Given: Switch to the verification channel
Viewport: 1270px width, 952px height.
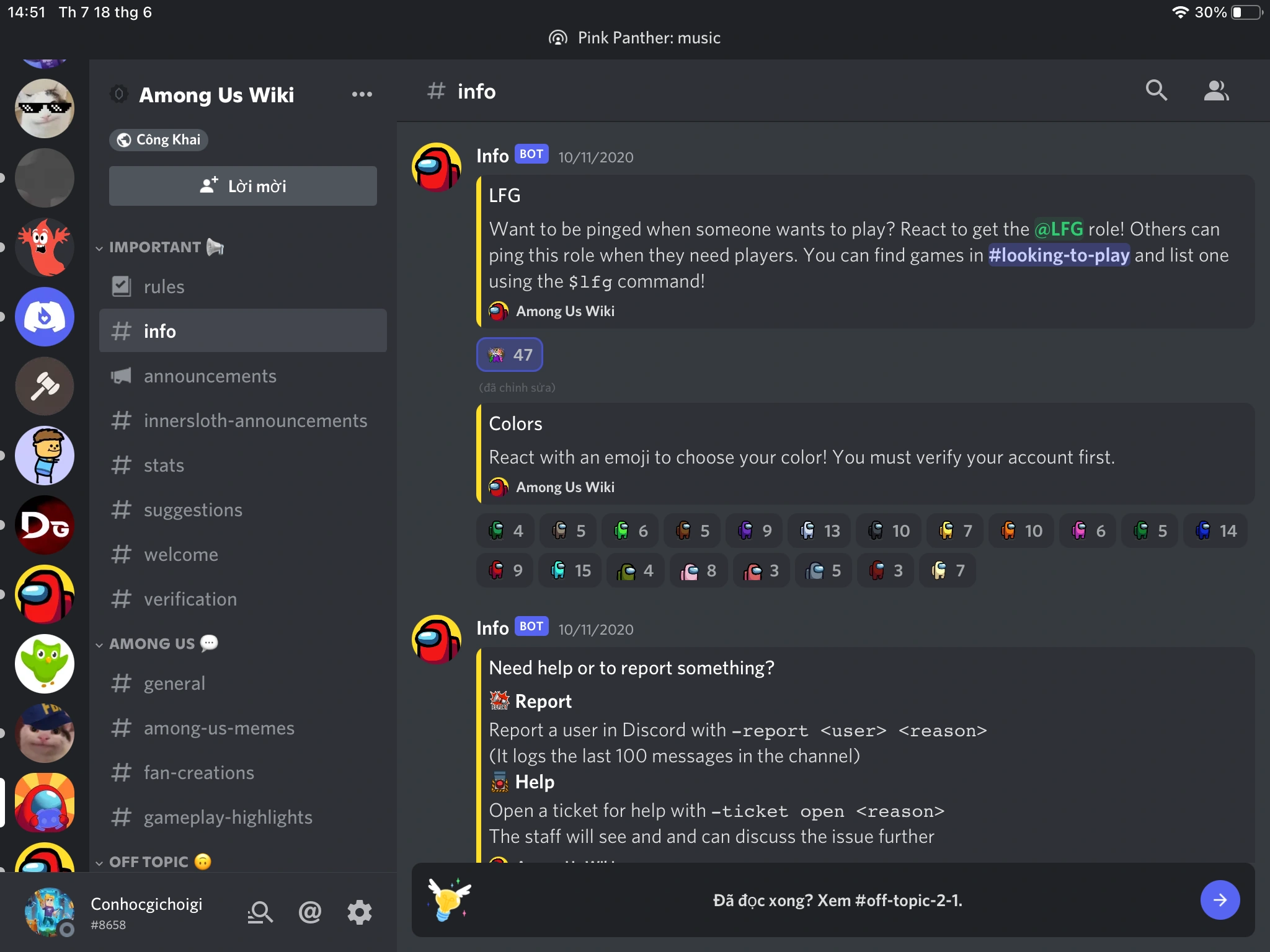Looking at the screenshot, I should [x=190, y=599].
